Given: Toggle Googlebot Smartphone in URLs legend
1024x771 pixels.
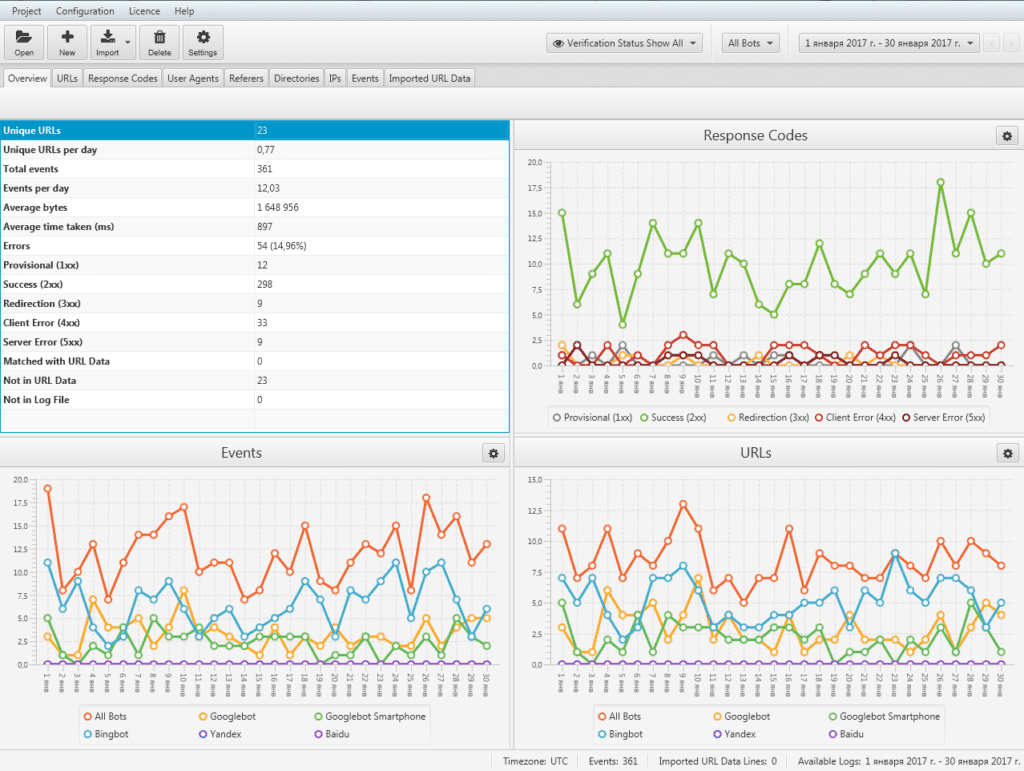Looking at the screenshot, I should tap(884, 716).
